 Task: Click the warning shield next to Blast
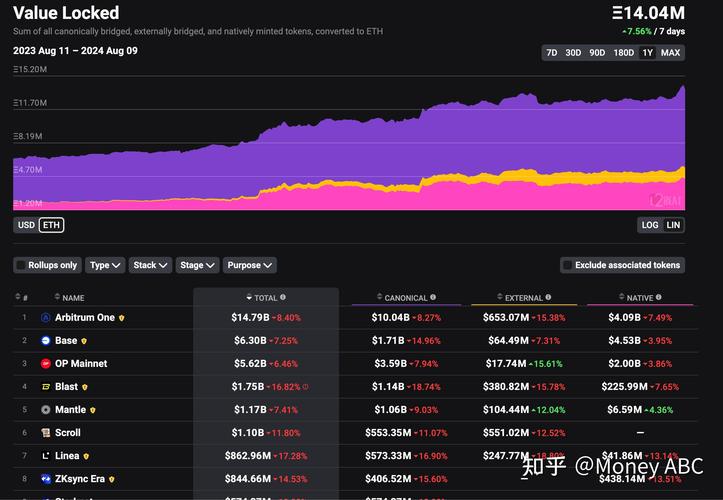pos(85,387)
